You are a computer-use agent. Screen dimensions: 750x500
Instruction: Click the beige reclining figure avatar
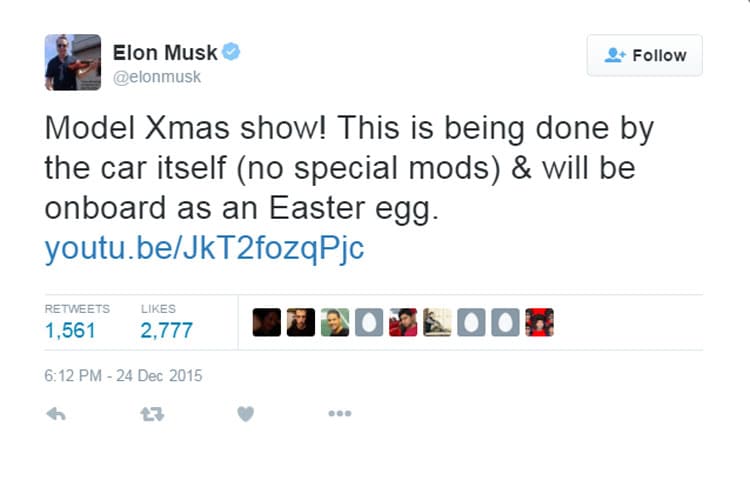coord(437,322)
